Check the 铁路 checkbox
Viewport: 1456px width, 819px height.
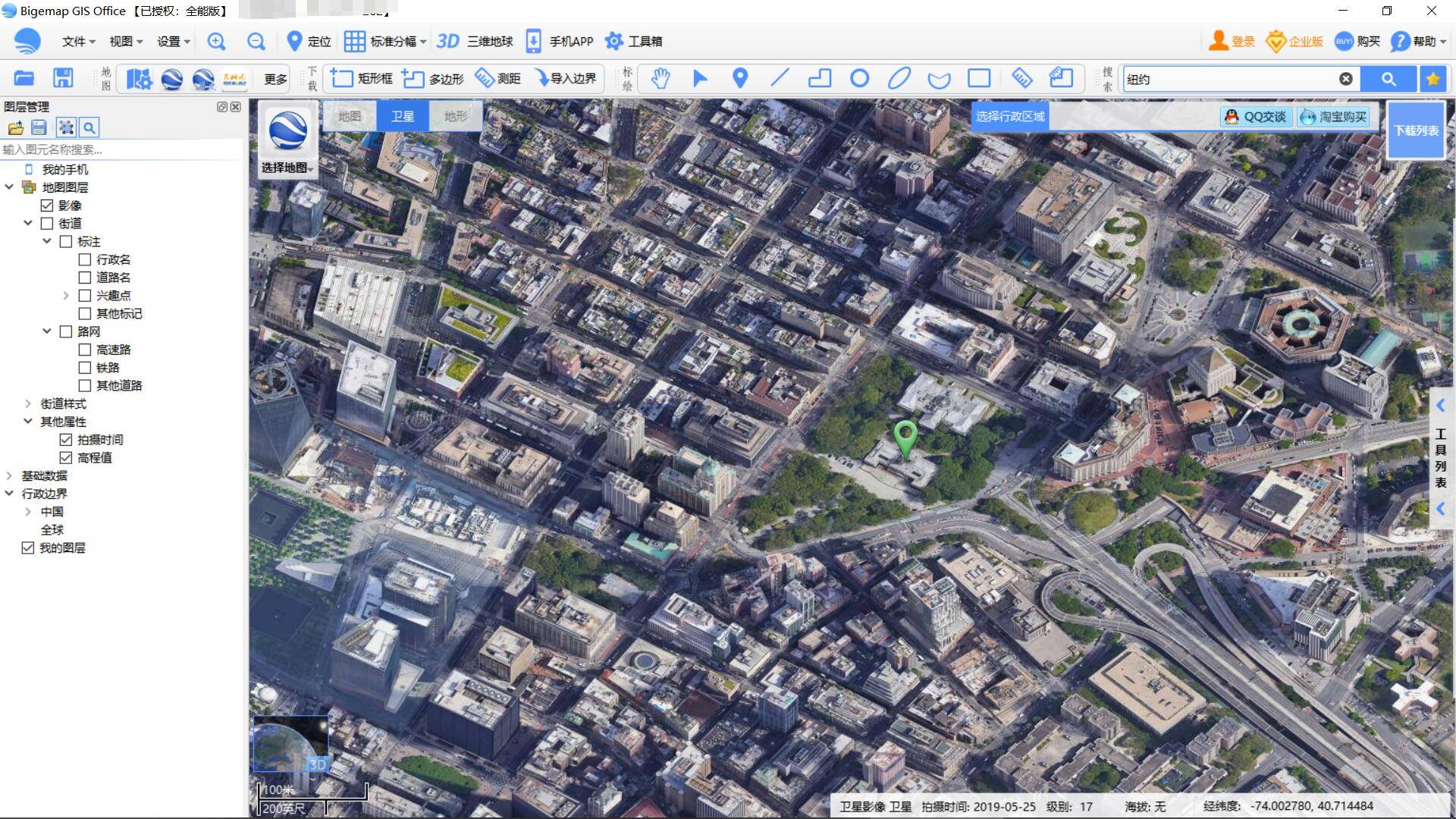[85, 368]
